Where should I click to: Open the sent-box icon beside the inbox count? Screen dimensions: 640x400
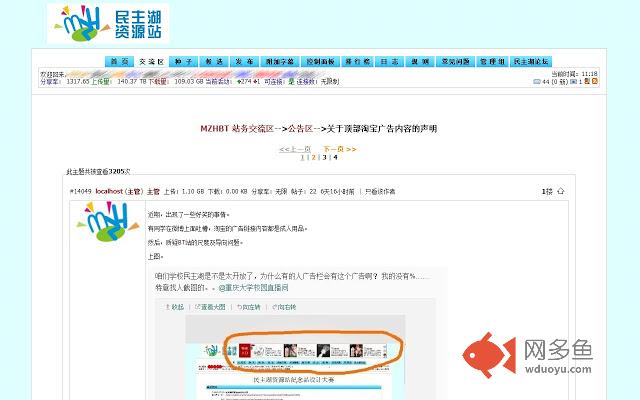(573, 82)
